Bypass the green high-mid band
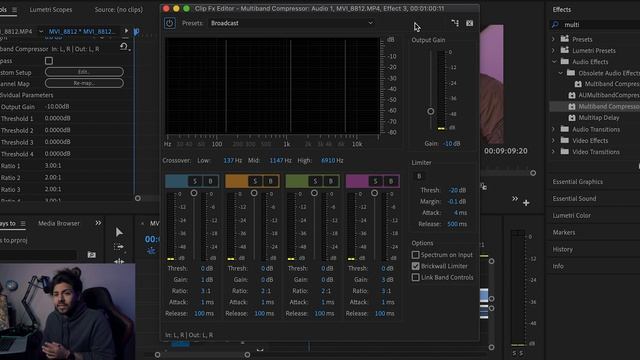 (331, 181)
